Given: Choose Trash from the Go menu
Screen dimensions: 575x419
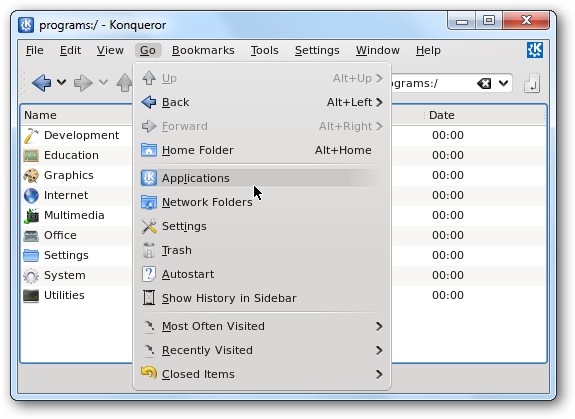Looking at the screenshot, I should point(262,250).
